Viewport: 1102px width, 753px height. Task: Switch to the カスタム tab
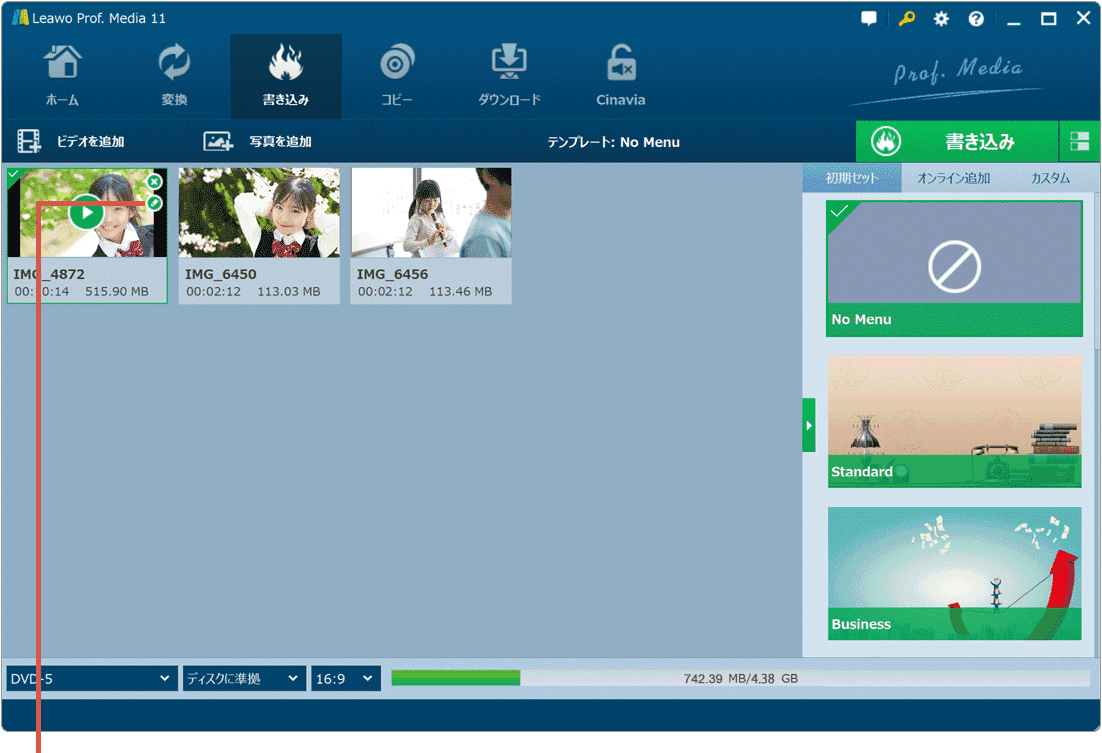point(1050,178)
